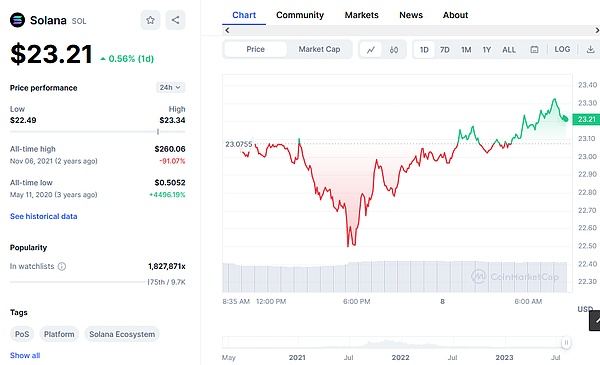Download chart data with download icon
The height and width of the screenshot is (365, 600).
590,49
